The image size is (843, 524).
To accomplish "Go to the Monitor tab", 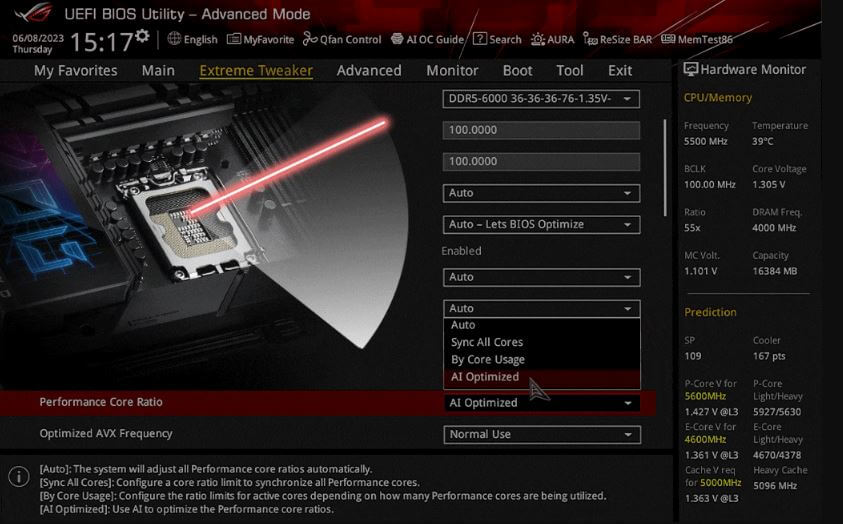I will click(452, 70).
